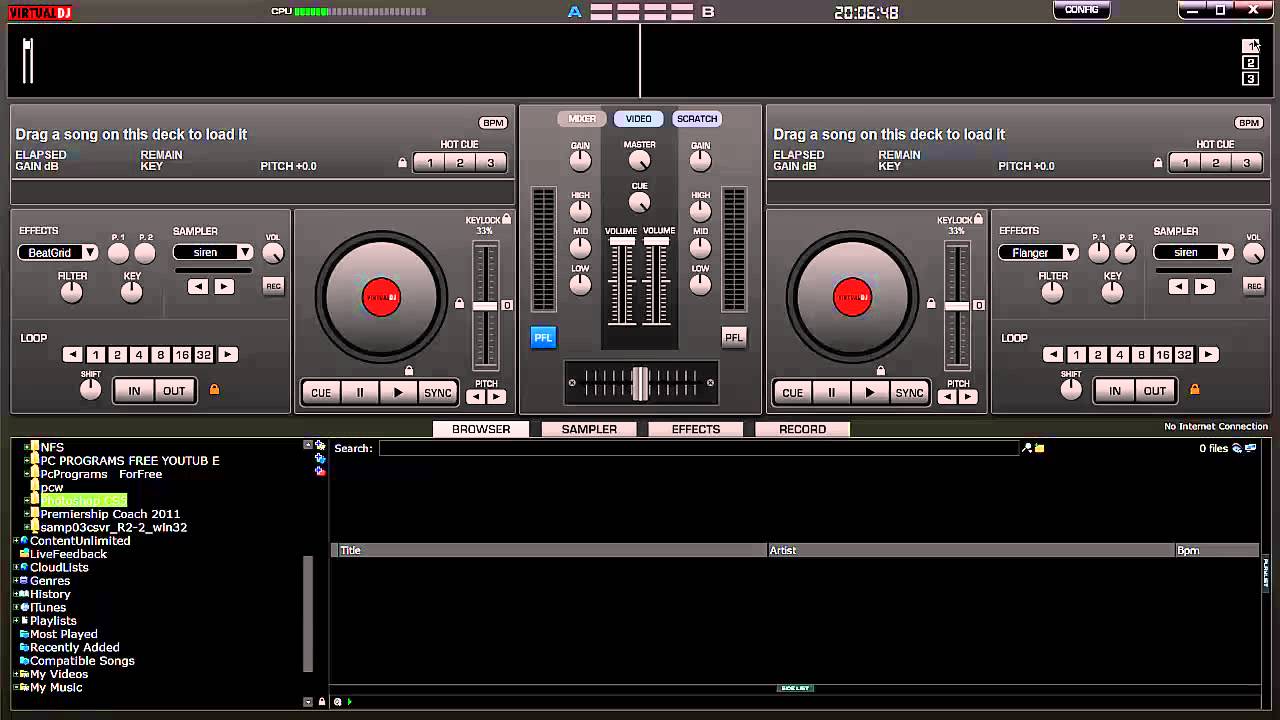1280x720 pixels.
Task: Click the right sampler previous-sample arrow
Action: pos(1179,287)
